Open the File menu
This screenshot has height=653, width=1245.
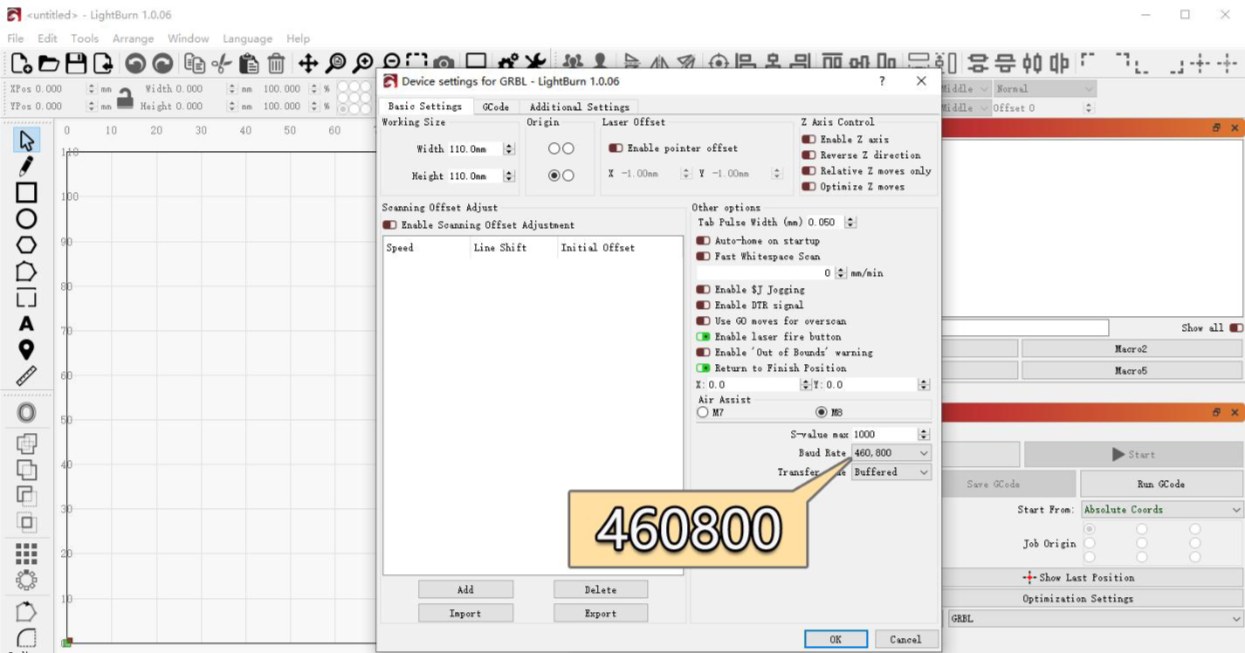click(15, 38)
